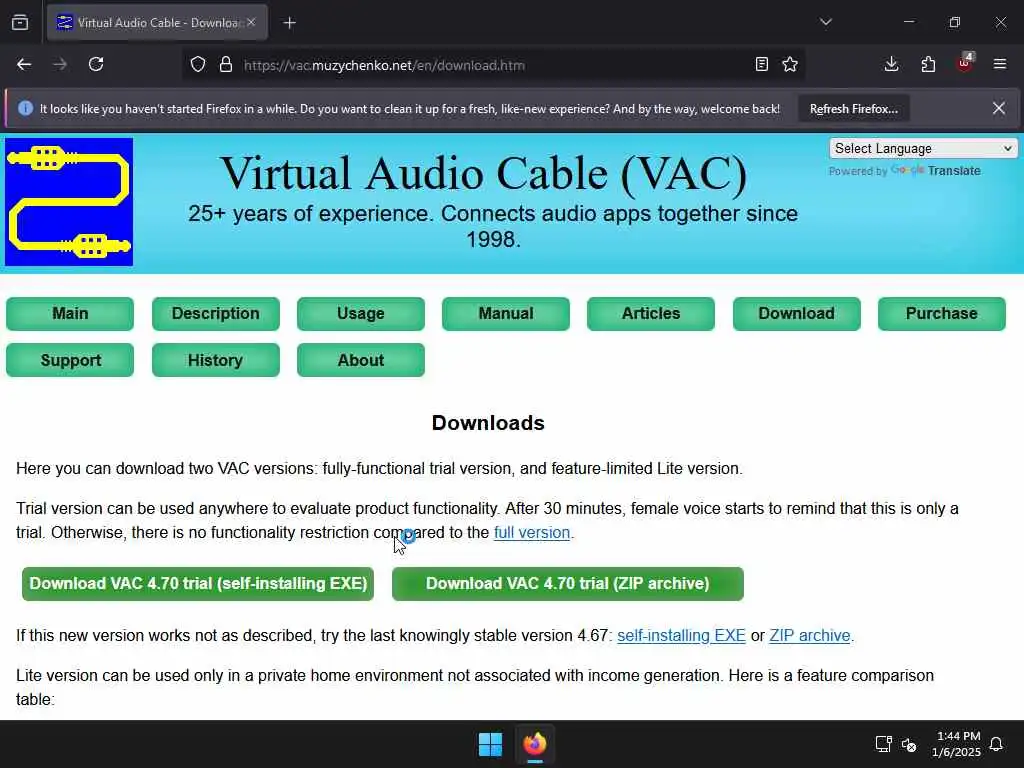Click the forward navigation arrow
Image resolution: width=1024 pixels, height=768 pixels.
[x=60, y=65]
